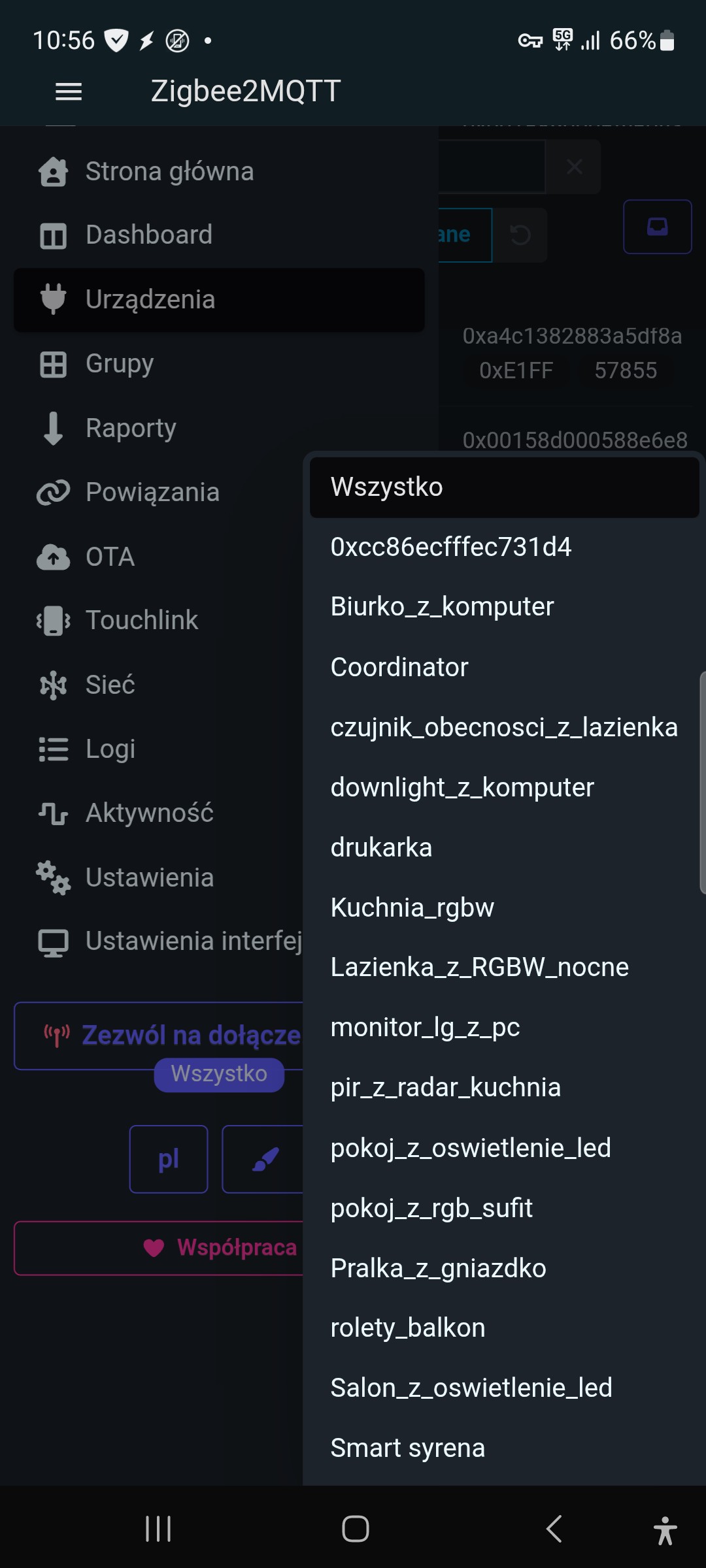Screen dimensions: 706x1568
Task: Open the hamburger navigation menu
Action: [69, 91]
